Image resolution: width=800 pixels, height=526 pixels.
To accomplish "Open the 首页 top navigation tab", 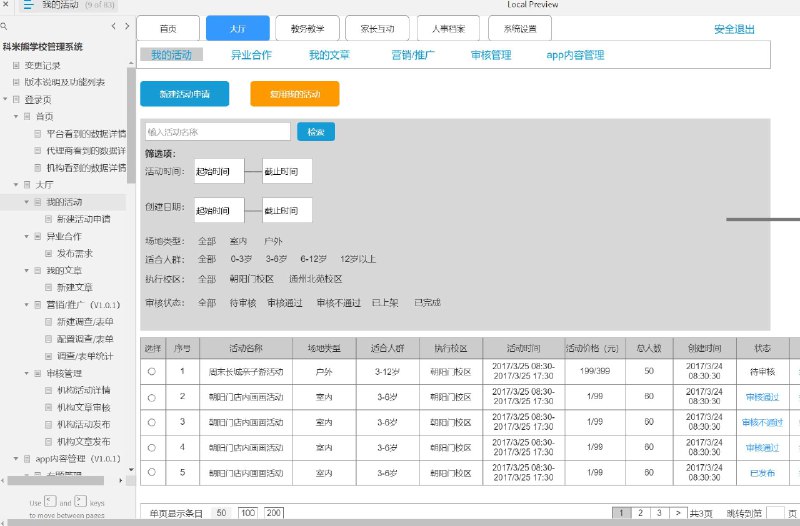I will click(168, 29).
